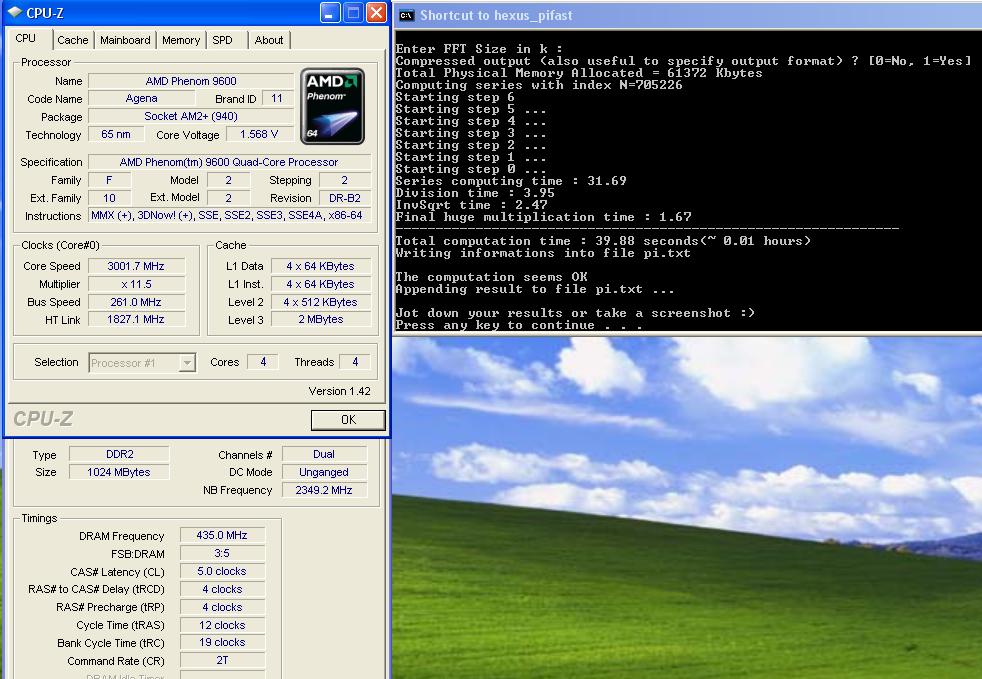Click the DR-B2 revision value
Screen dimensions: 982x679
coord(345,198)
